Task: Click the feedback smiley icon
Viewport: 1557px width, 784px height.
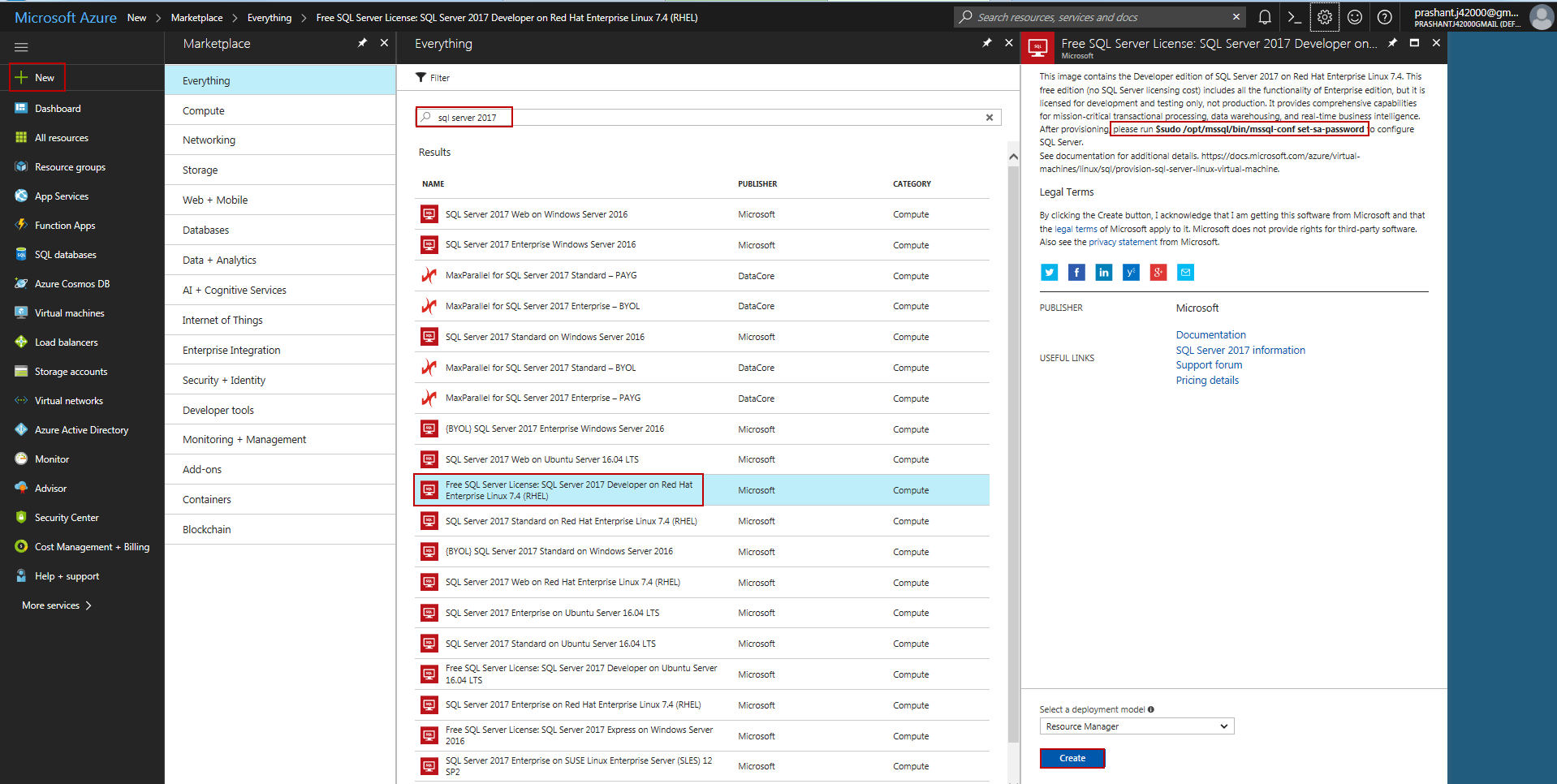Action: [x=1354, y=17]
